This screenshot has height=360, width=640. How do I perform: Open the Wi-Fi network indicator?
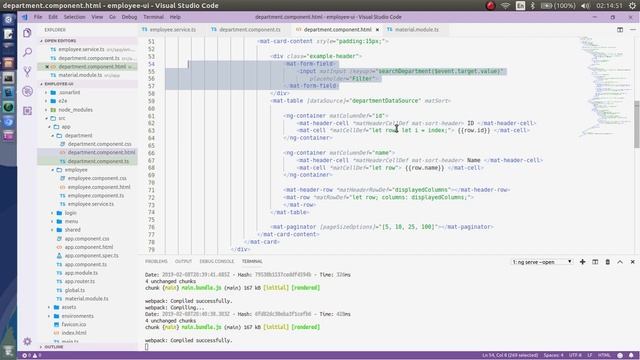pos(505,6)
